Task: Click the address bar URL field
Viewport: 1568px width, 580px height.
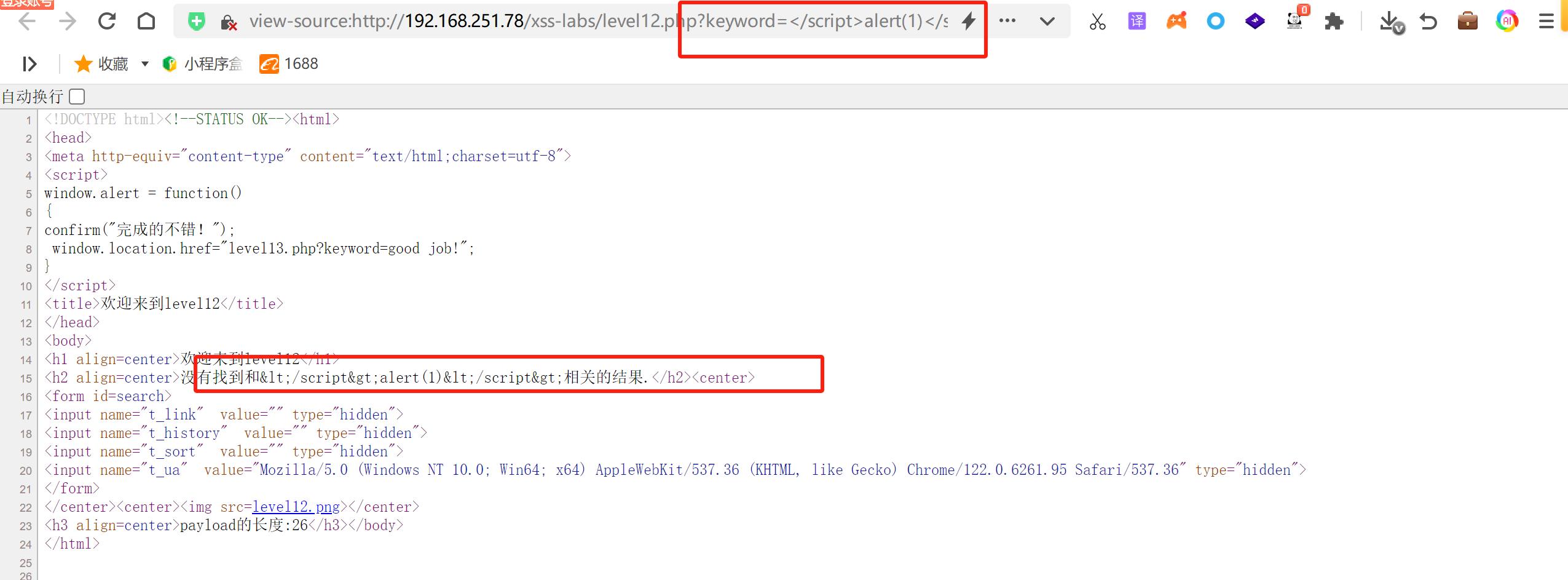Action: [x=599, y=22]
